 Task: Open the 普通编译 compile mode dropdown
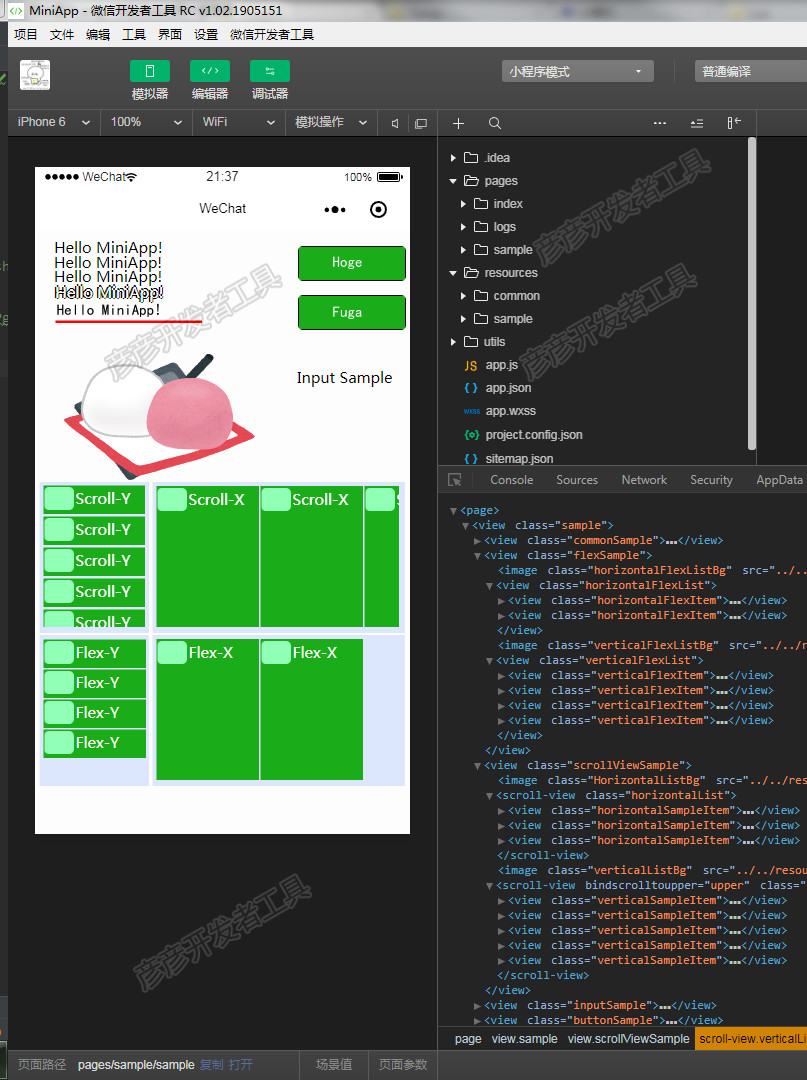pyautogui.click(x=751, y=72)
